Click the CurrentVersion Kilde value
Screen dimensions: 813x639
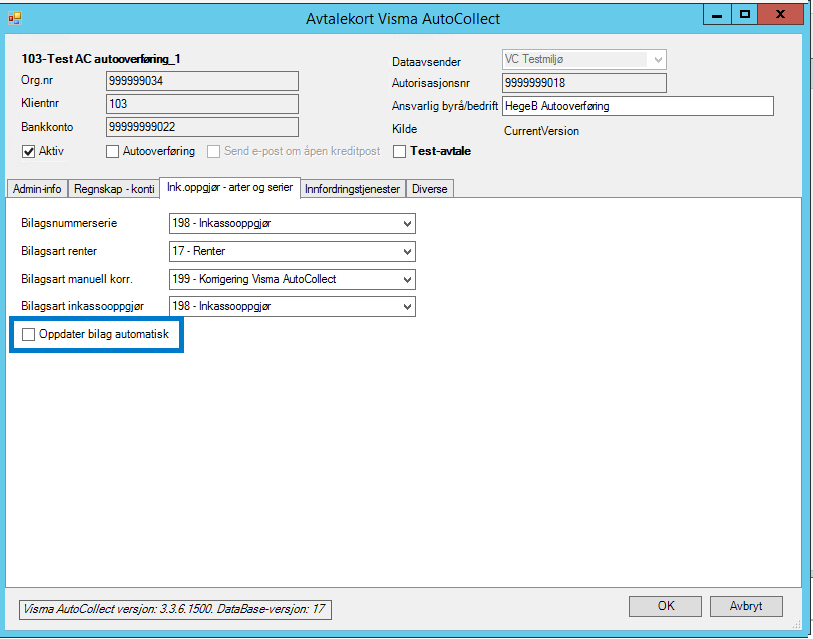point(541,131)
